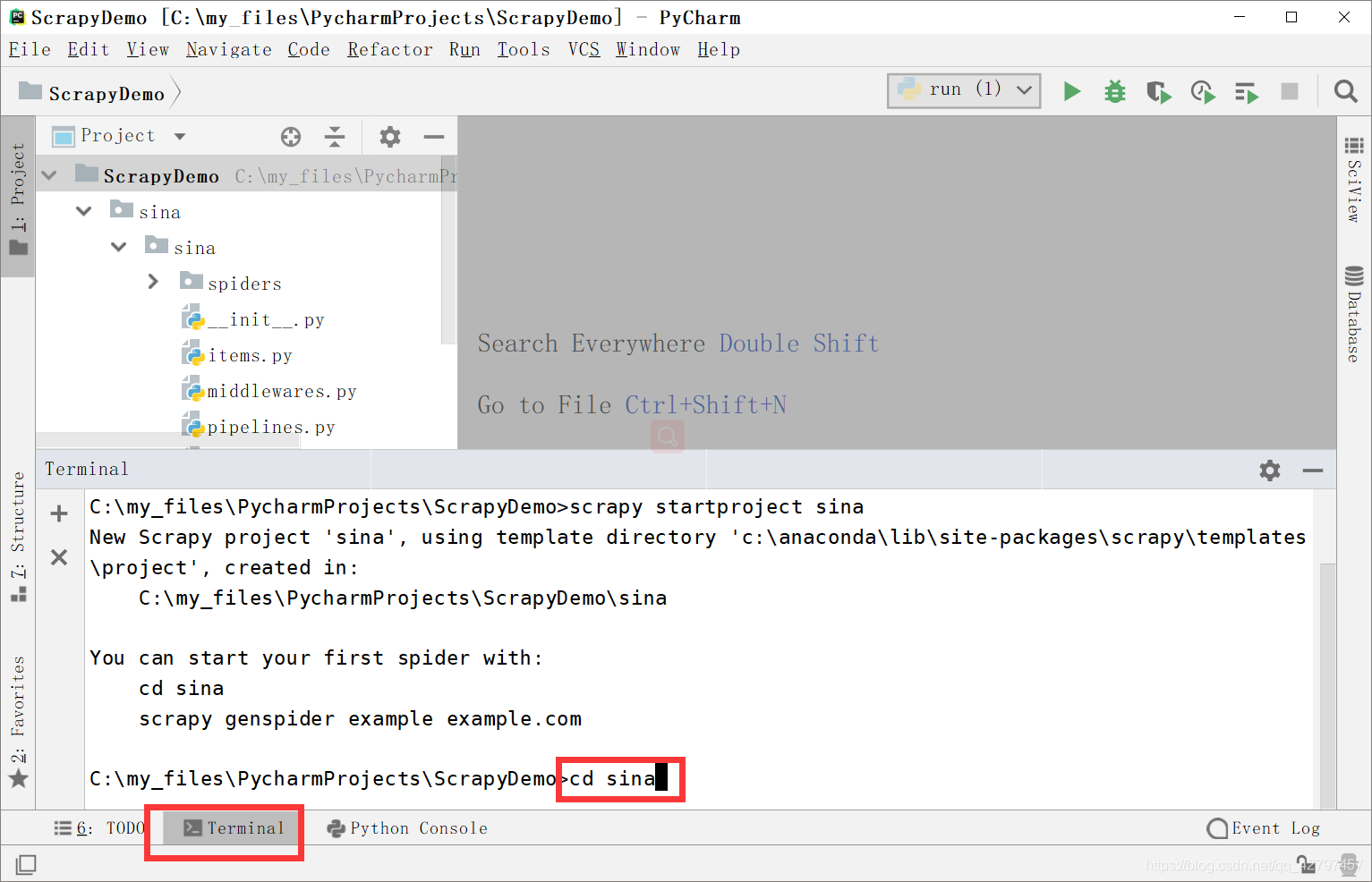Hide the Project panel with minus icon
This screenshot has width=1372, height=882.
(x=434, y=137)
